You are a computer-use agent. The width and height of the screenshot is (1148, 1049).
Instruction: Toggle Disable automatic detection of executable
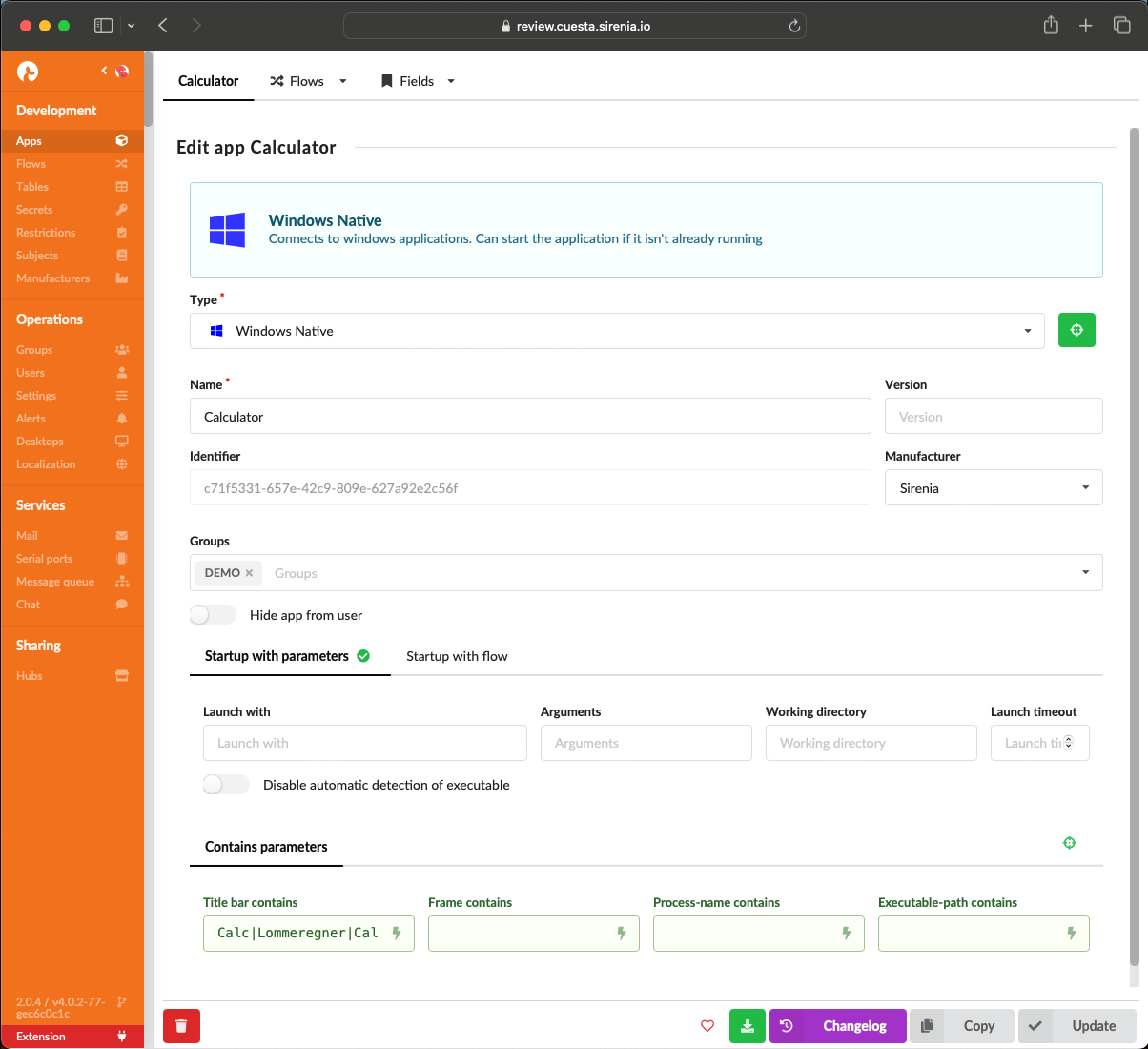(x=226, y=785)
